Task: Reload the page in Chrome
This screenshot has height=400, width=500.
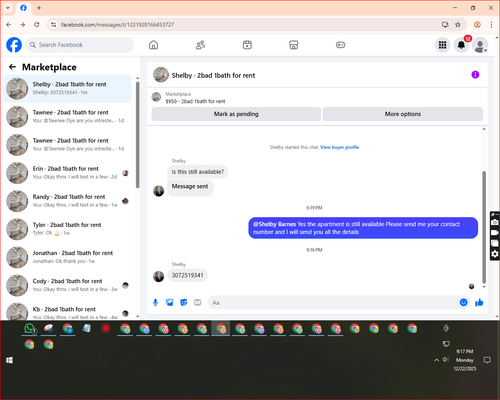Action: [37, 24]
